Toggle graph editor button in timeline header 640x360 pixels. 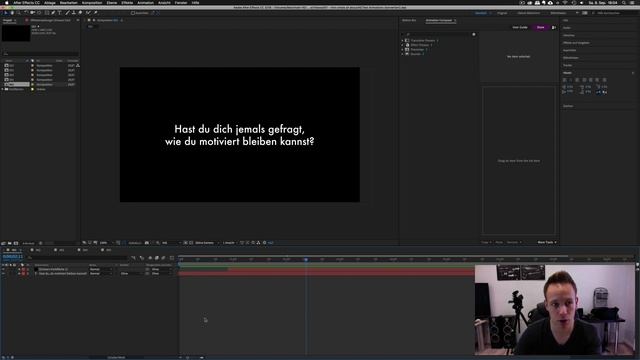point(172,258)
